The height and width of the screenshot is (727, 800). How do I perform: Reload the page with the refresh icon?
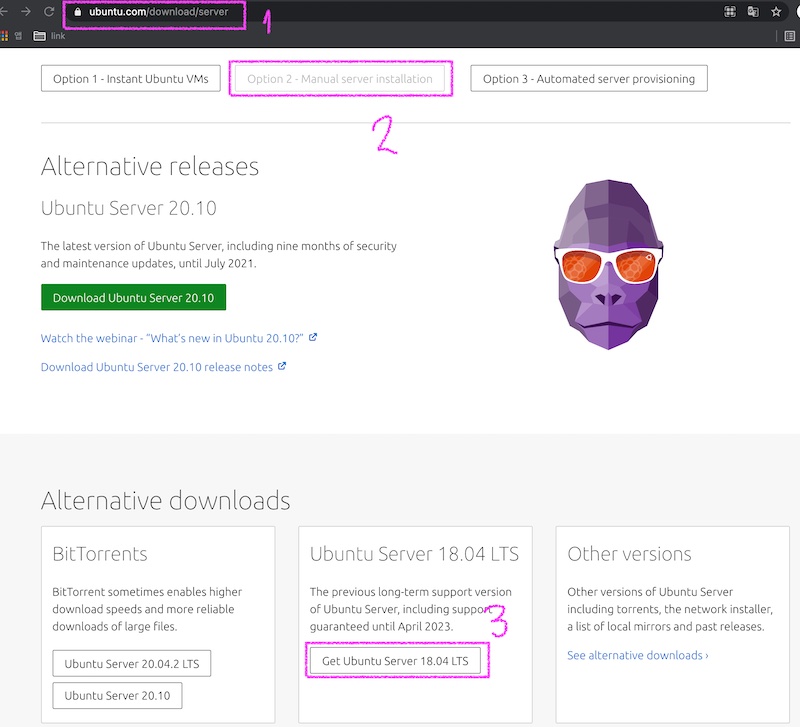pos(49,11)
